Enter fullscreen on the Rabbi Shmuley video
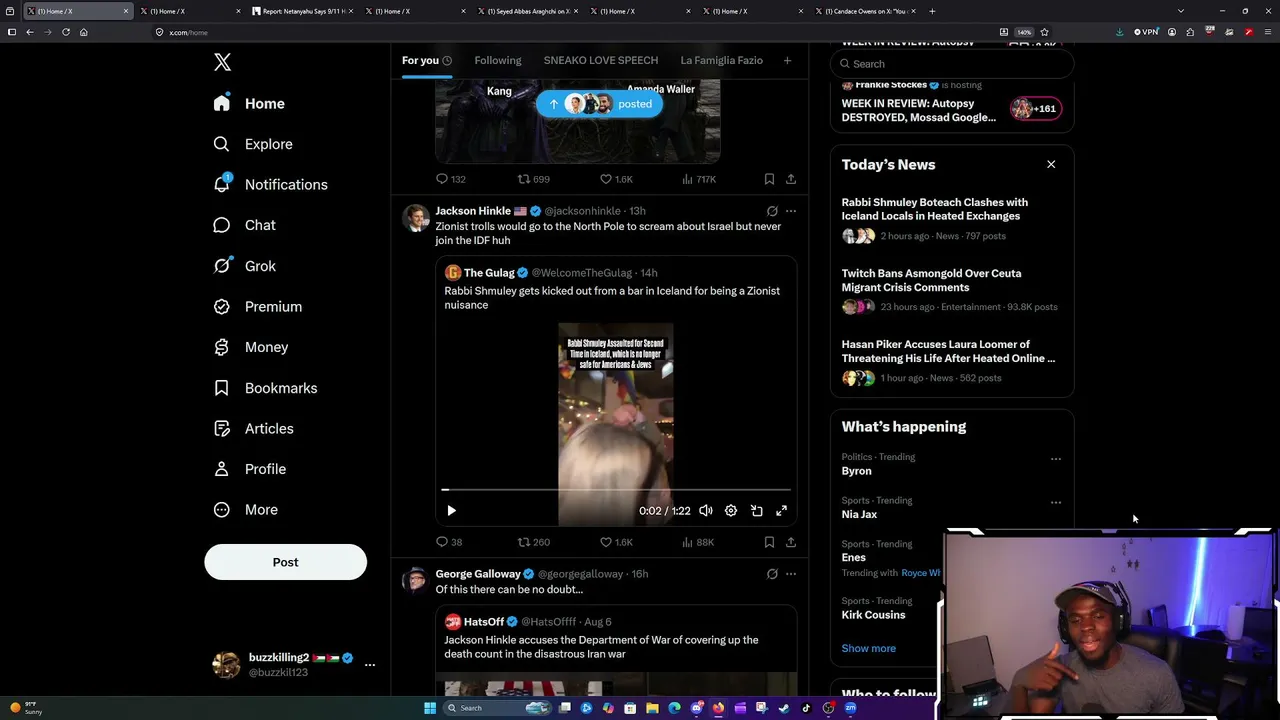 pyautogui.click(x=782, y=511)
